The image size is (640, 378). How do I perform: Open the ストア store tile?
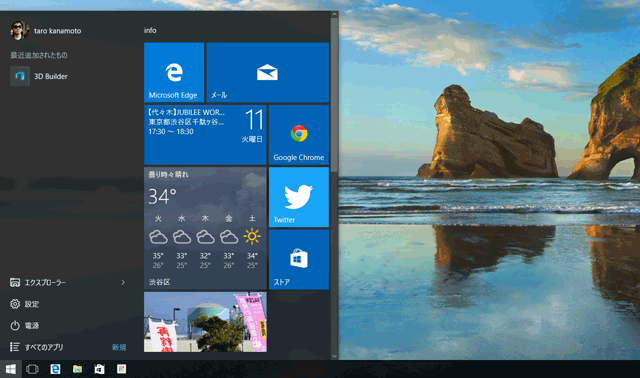point(299,260)
